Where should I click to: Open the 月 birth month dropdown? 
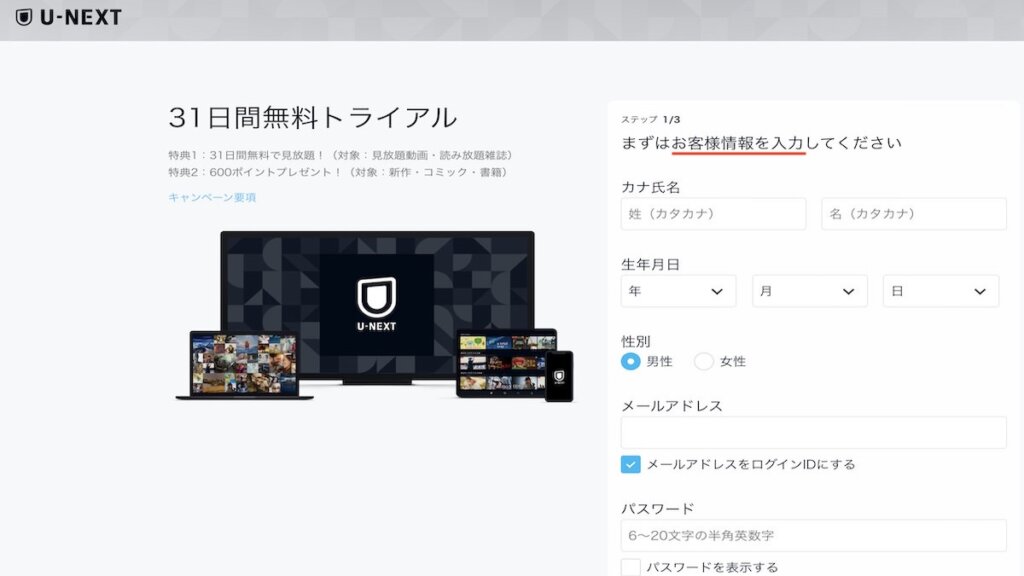(809, 291)
